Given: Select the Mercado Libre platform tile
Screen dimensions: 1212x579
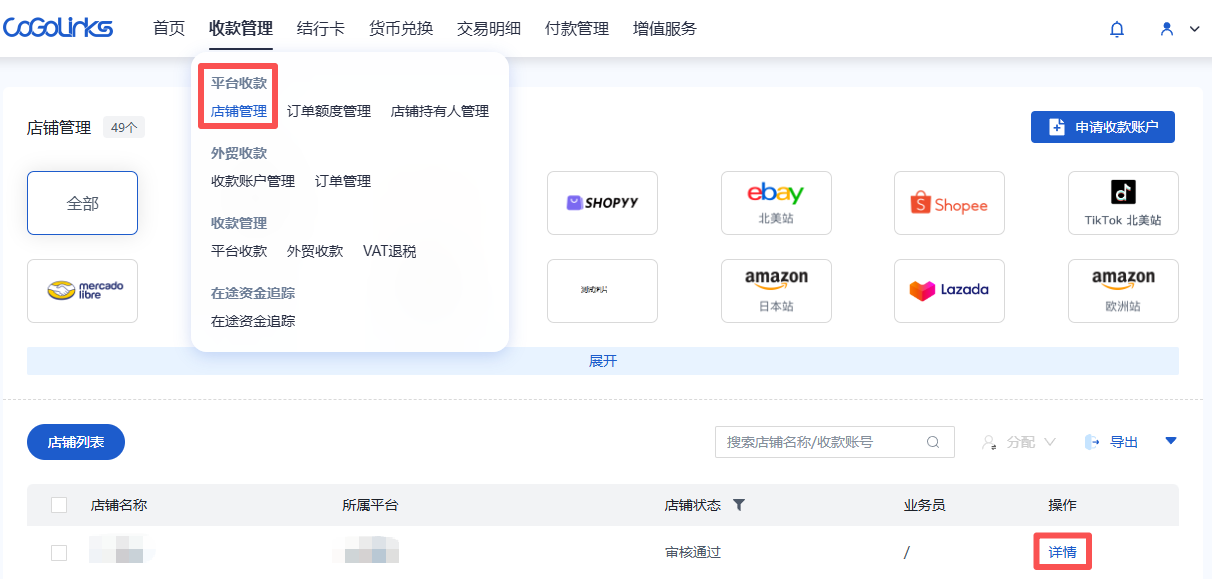Looking at the screenshot, I should pos(82,291).
